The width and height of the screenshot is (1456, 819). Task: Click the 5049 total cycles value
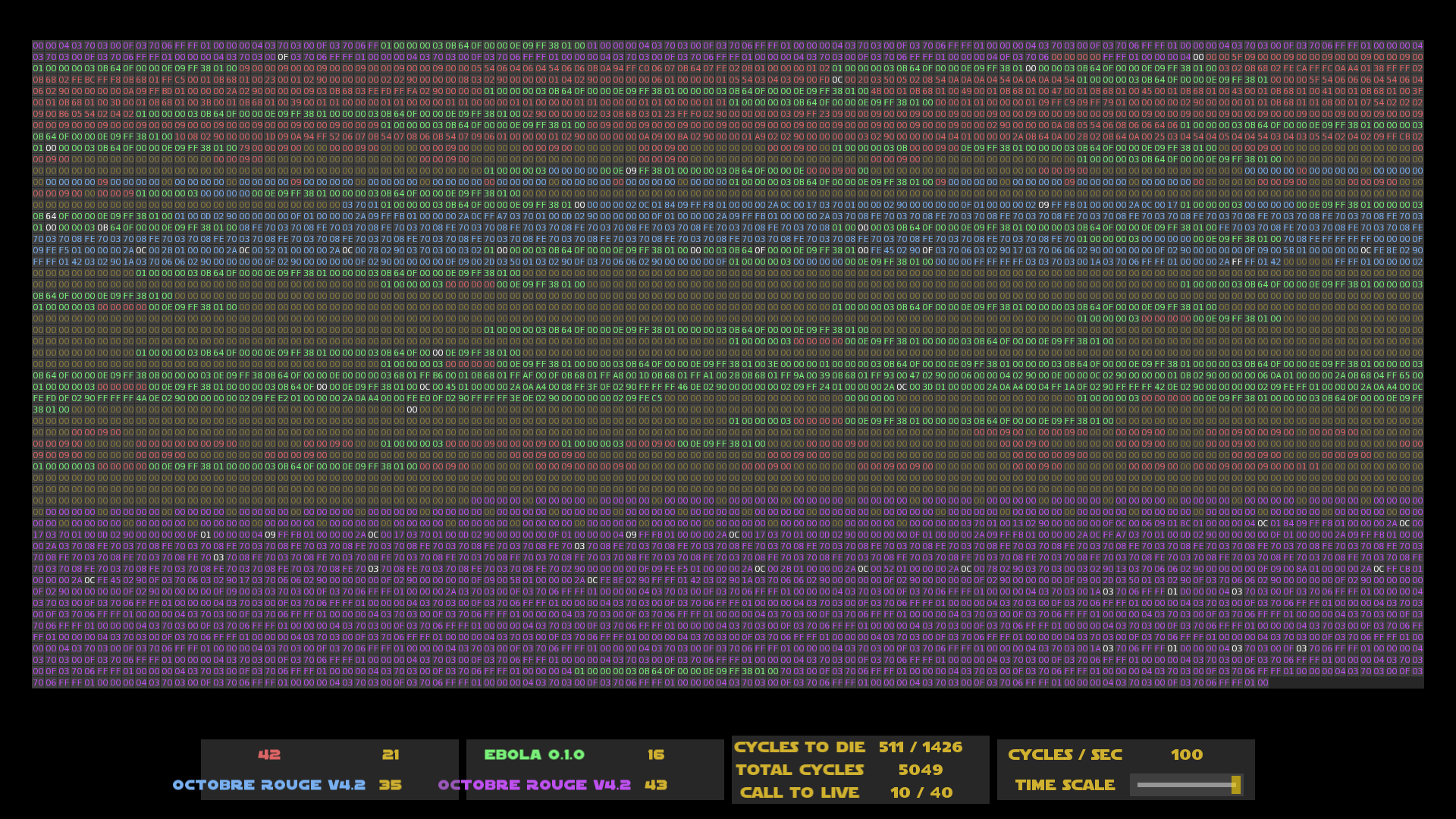pos(921,770)
